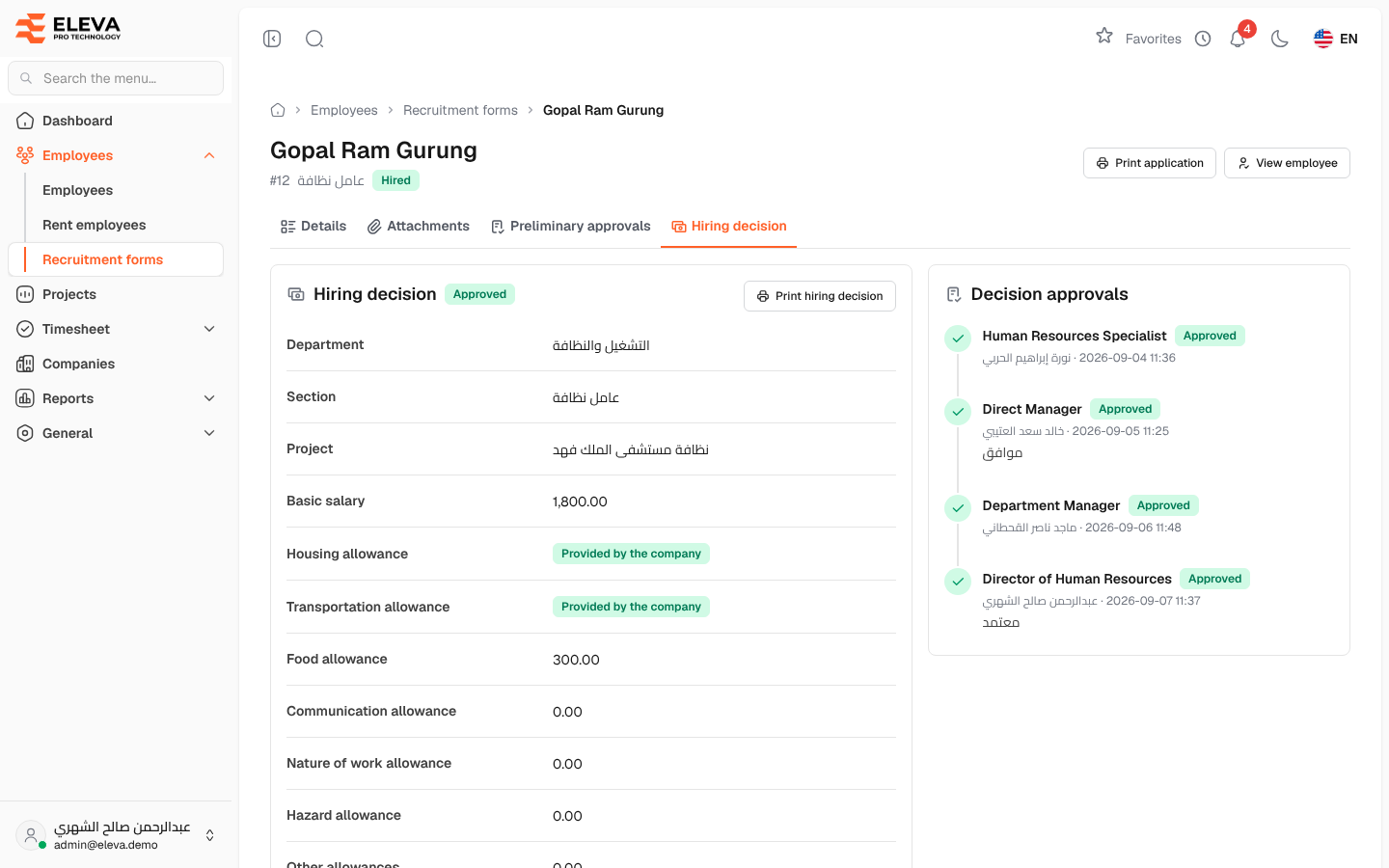Viewport: 1389px width, 868px height.
Task: Open recent history clock icon
Action: click(1203, 39)
